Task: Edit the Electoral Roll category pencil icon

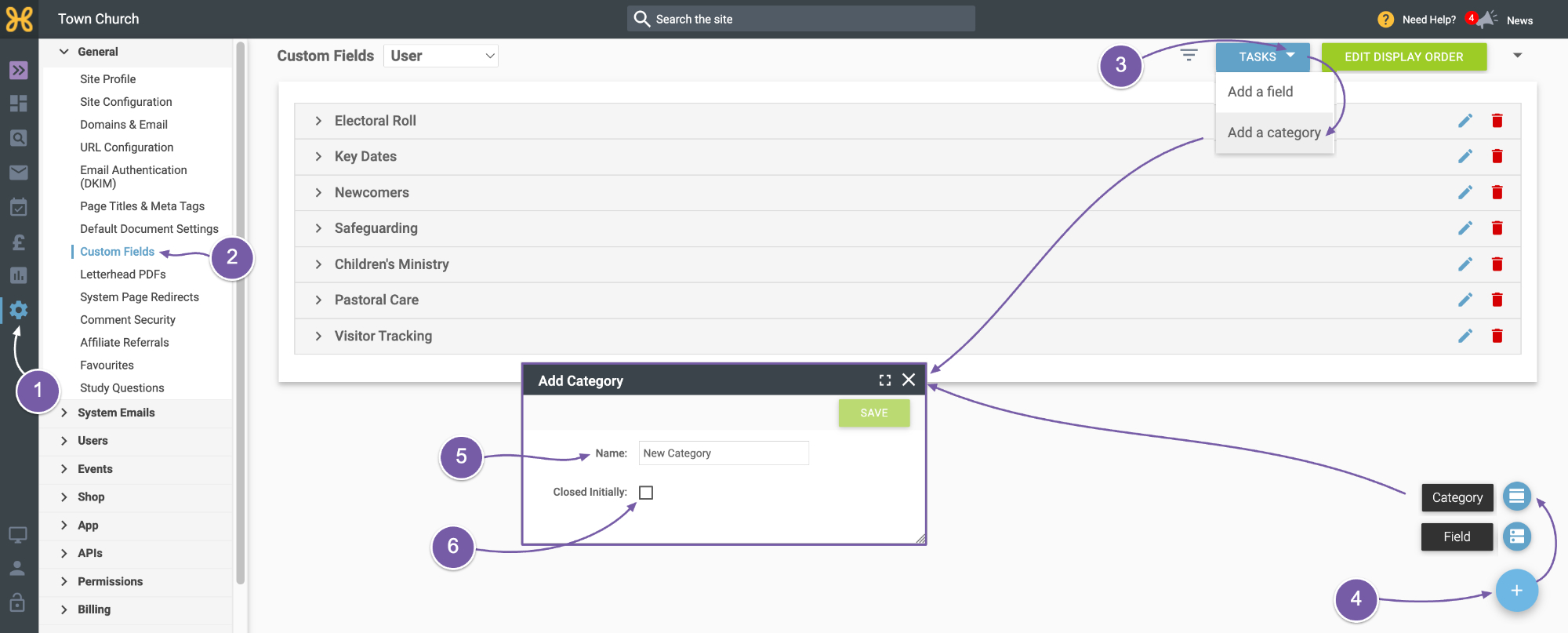Action: pos(1465,121)
